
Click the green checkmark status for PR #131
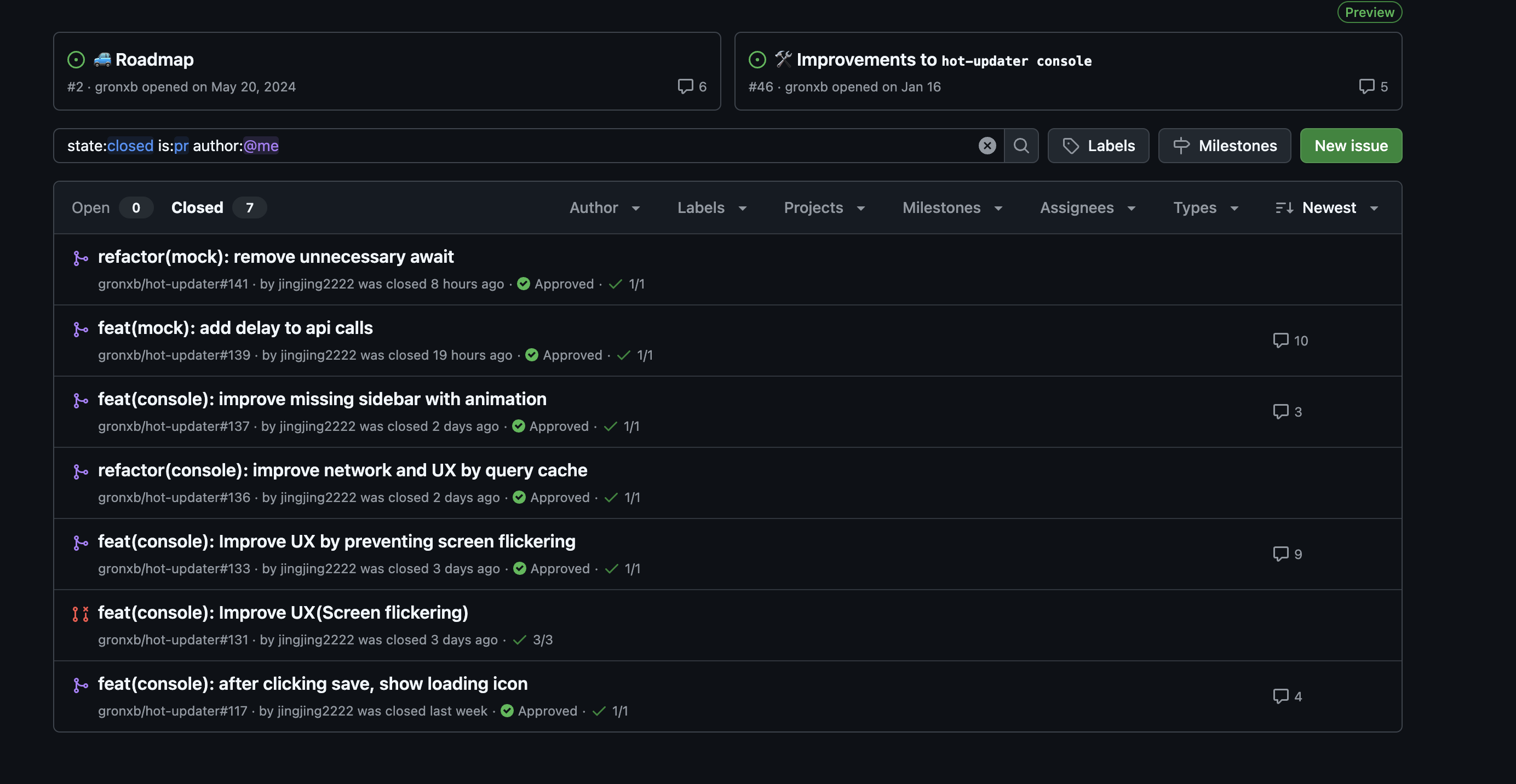pyautogui.click(x=519, y=640)
